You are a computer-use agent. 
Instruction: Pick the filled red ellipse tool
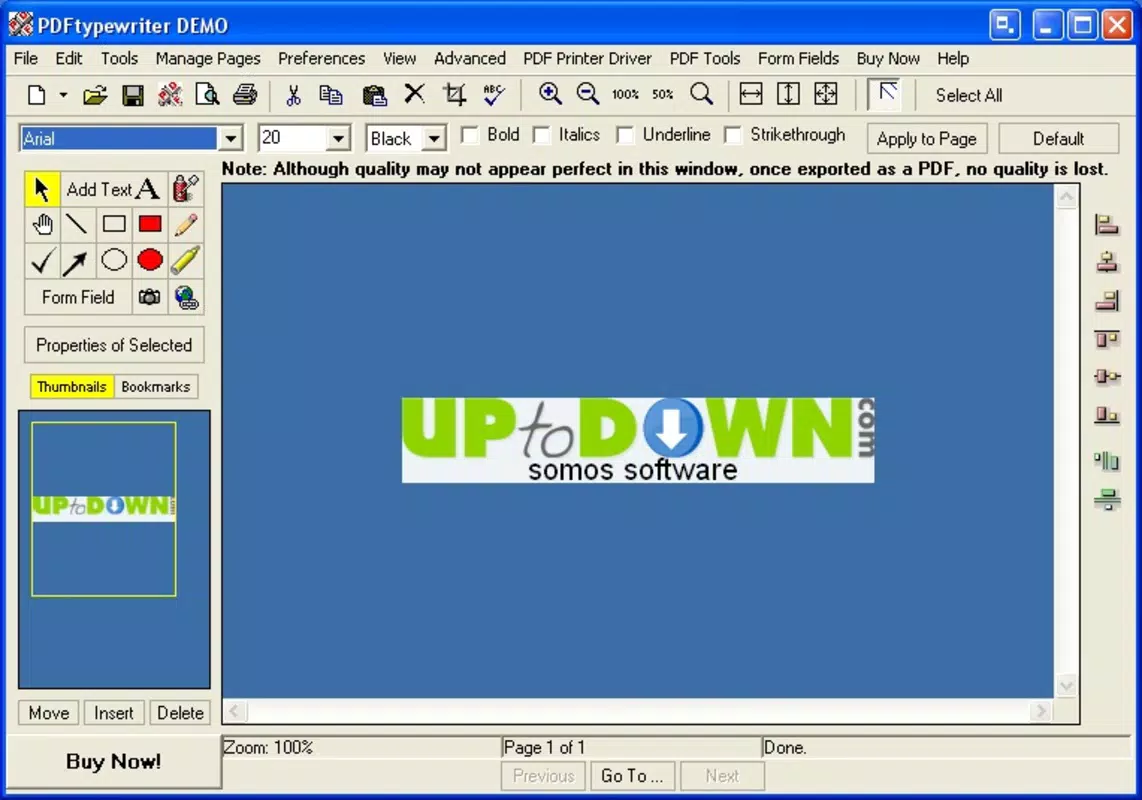pyautogui.click(x=150, y=261)
